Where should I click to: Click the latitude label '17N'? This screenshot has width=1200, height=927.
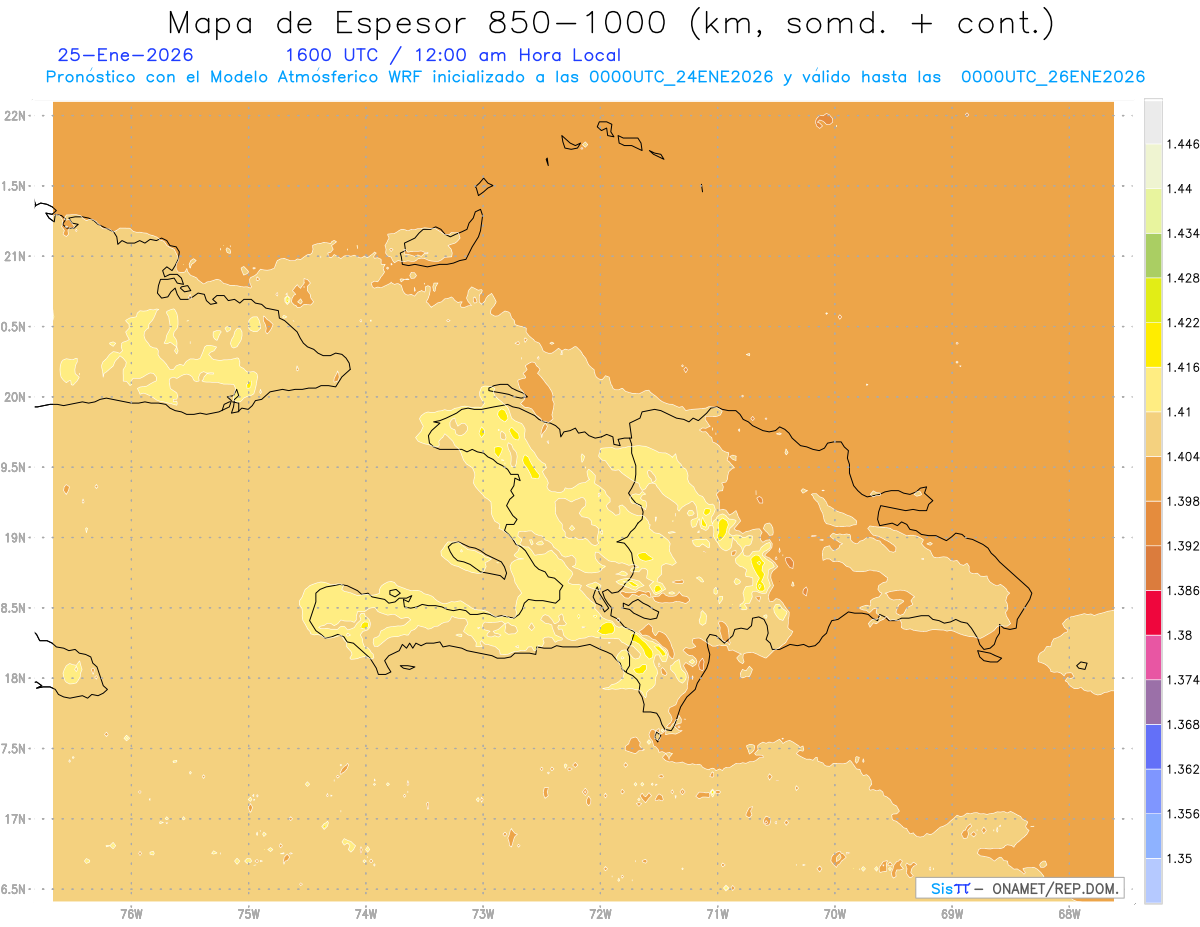point(15,819)
